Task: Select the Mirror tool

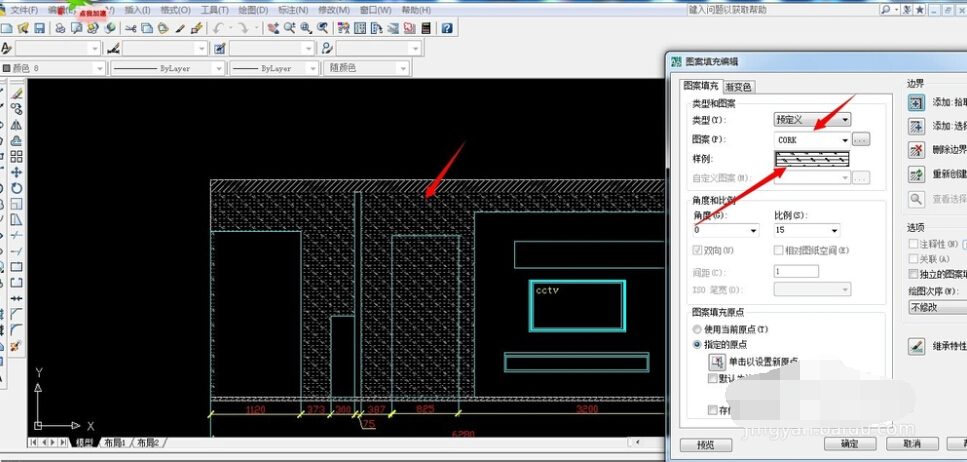Action: (17, 125)
